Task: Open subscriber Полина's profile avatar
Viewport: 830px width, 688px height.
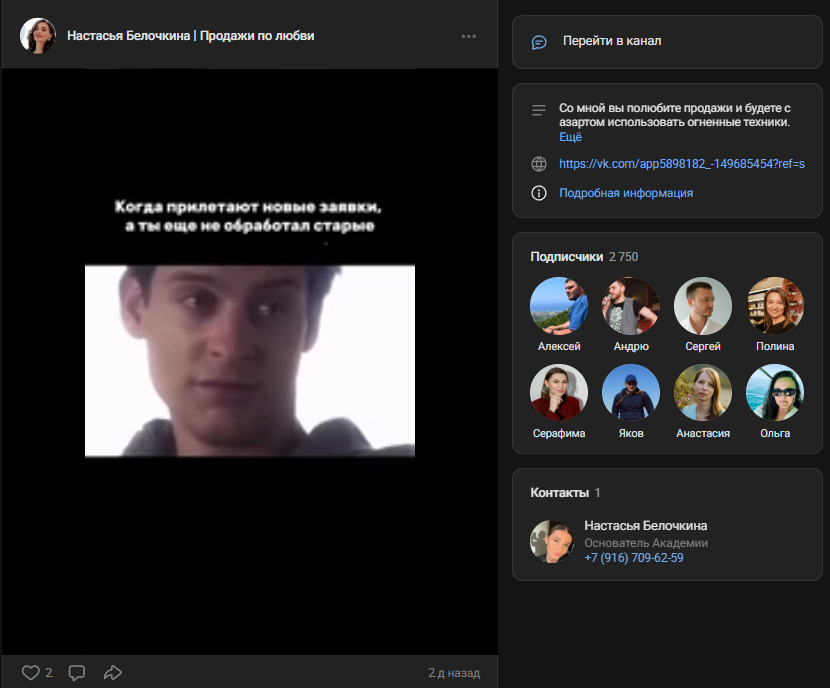Action: point(775,306)
